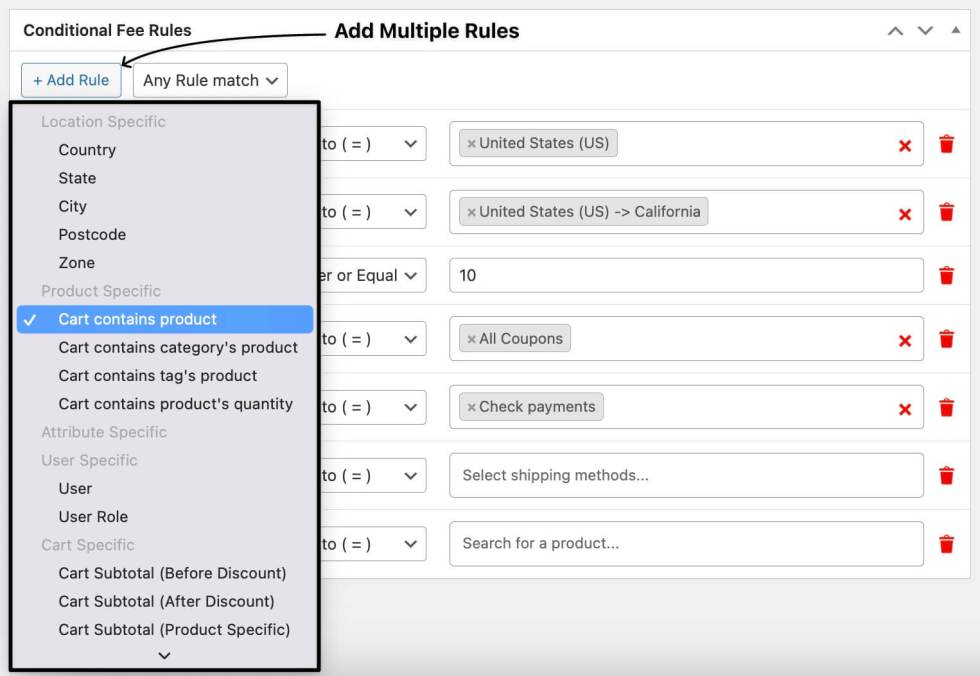This screenshot has width=980, height=676.
Task: Click the + Add Rule button
Action: pyautogui.click(x=71, y=80)
